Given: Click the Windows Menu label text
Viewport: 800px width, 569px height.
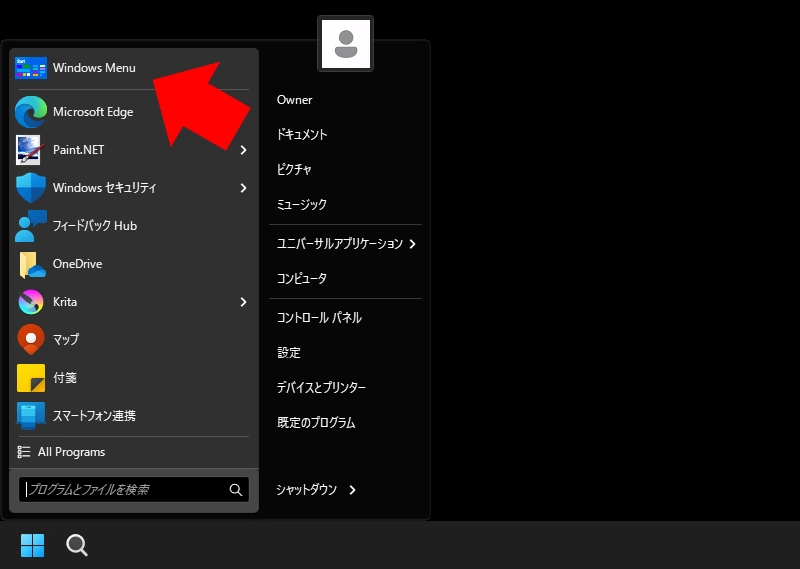Looking at the screenshot, I should tap(94, 68).
